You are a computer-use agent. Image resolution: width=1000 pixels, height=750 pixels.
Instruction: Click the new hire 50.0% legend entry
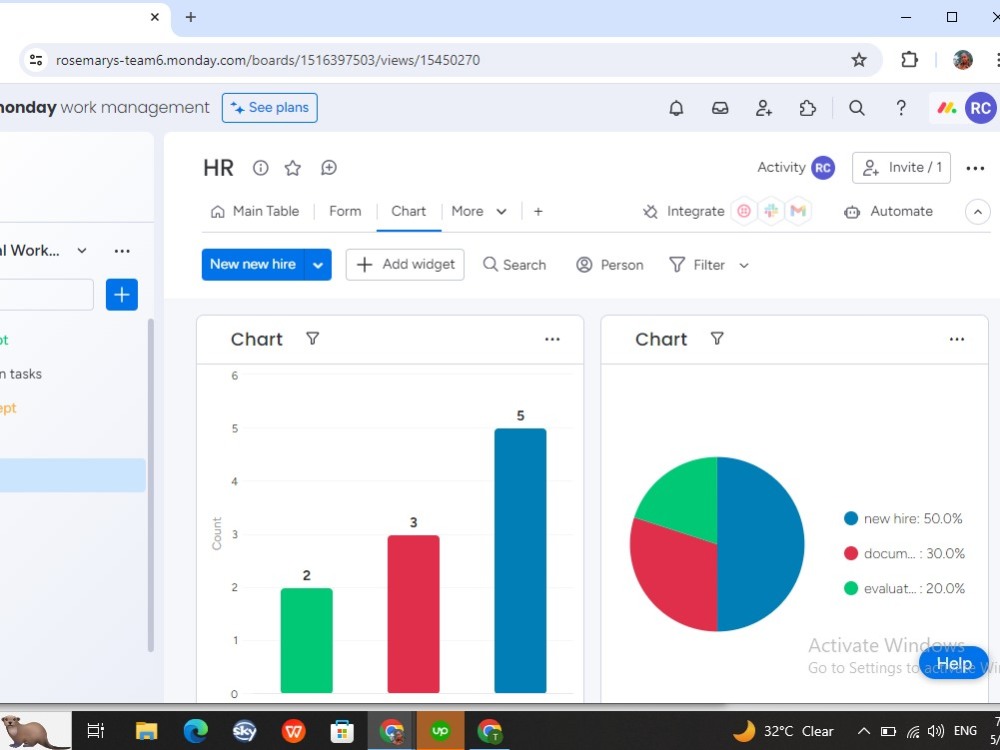click(903, 518)
